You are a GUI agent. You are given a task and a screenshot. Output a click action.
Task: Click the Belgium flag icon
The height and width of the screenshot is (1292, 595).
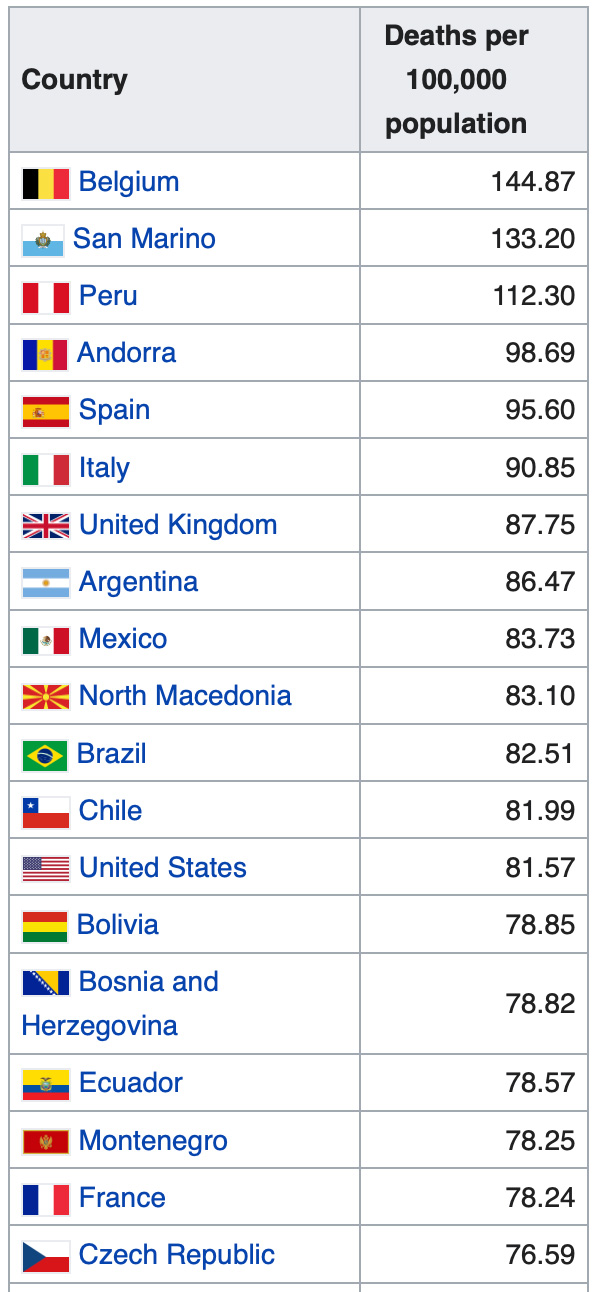46,182
